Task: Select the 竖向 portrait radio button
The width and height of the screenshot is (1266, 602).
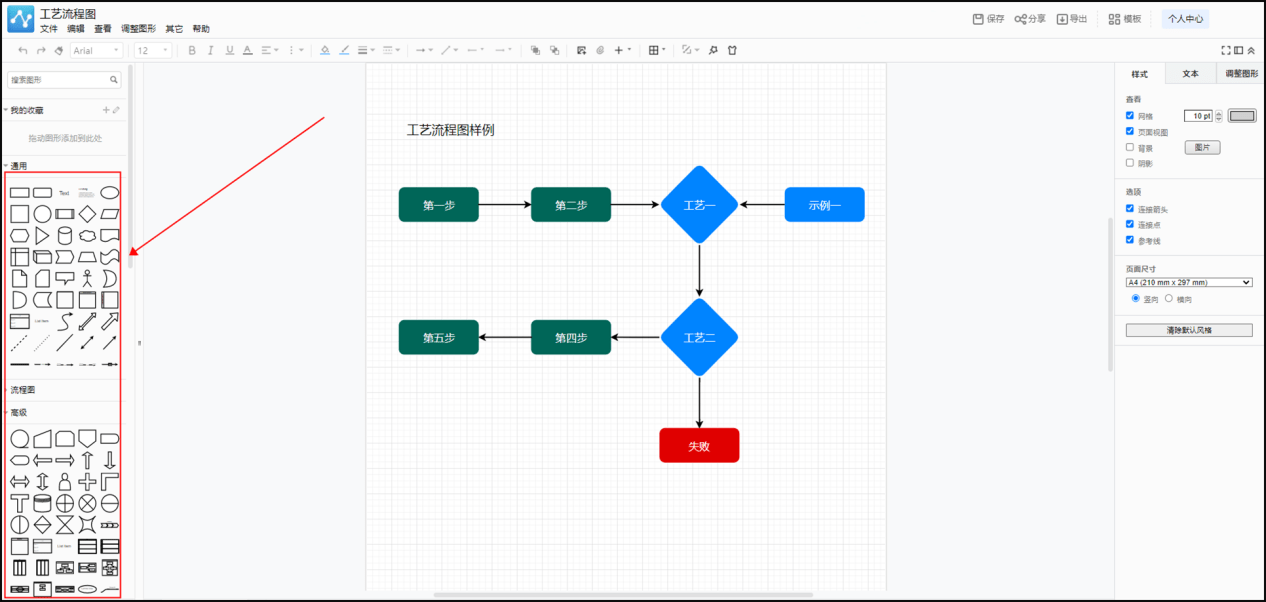Action: click(x=1135, y=298)
